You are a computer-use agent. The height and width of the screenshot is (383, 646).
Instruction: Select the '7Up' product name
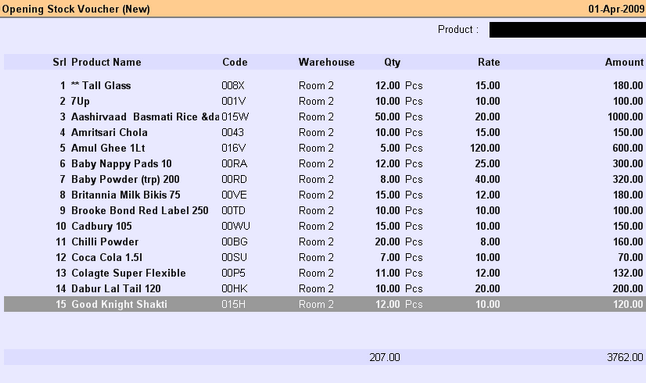click(x=80, y=101)
